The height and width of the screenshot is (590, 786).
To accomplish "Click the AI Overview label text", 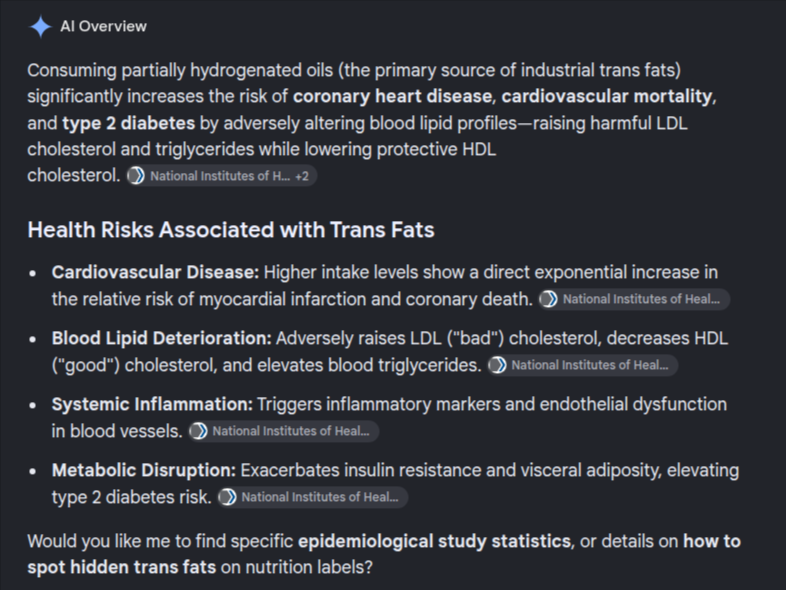I will (x=104, y=26).
